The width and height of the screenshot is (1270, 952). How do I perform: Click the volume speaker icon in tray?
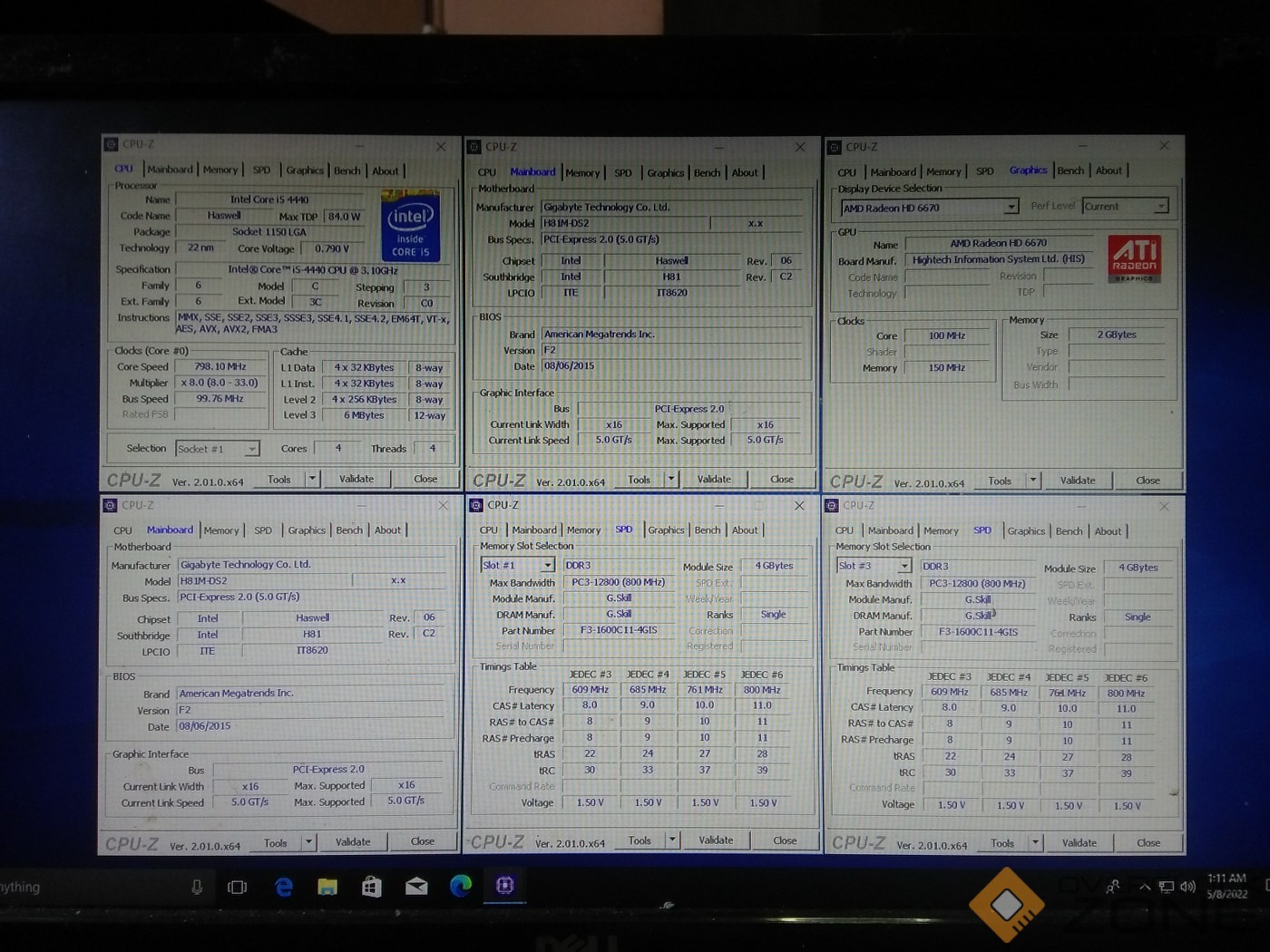pos(1187,887)
